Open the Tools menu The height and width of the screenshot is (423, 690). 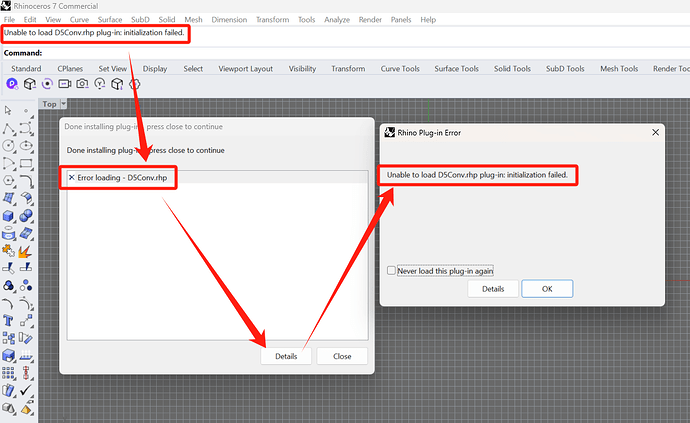tap(306, 20)
